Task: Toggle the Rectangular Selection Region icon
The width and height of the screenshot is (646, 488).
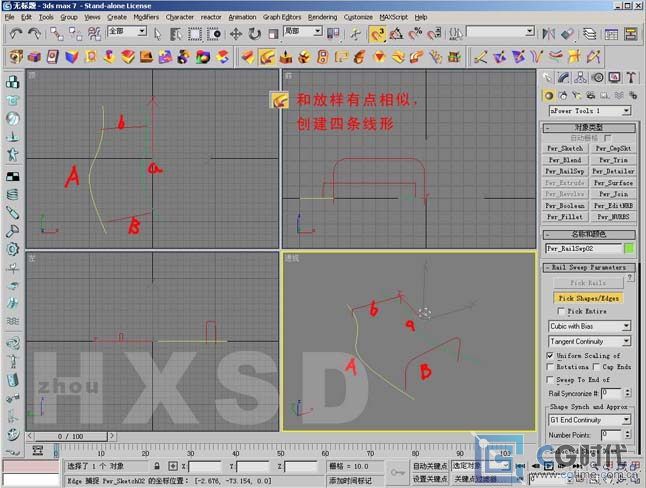Action: [x=194, y=34]
